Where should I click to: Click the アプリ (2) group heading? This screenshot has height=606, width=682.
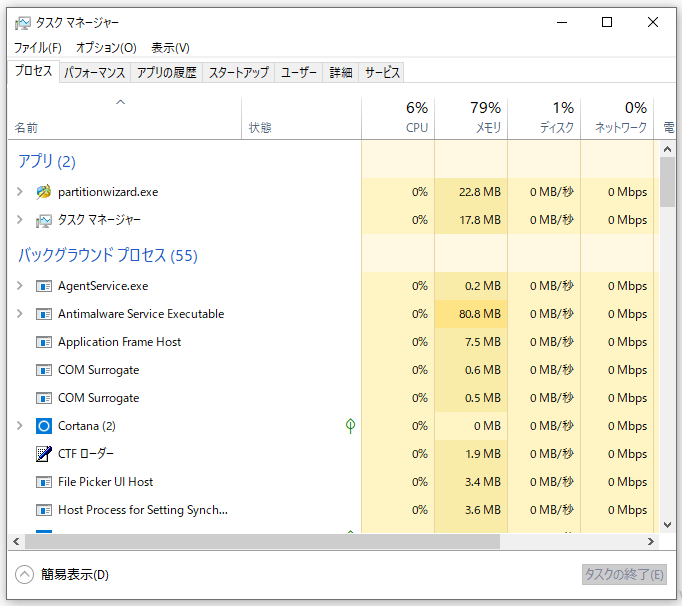click(47, 162)
